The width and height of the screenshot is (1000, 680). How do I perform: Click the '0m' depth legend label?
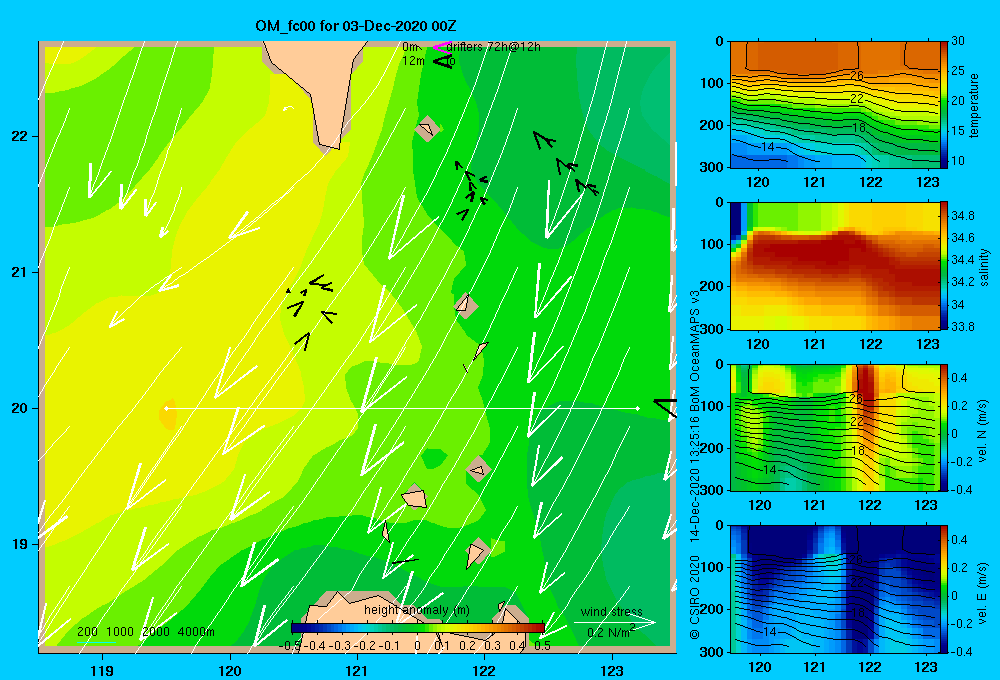[410, 47]
